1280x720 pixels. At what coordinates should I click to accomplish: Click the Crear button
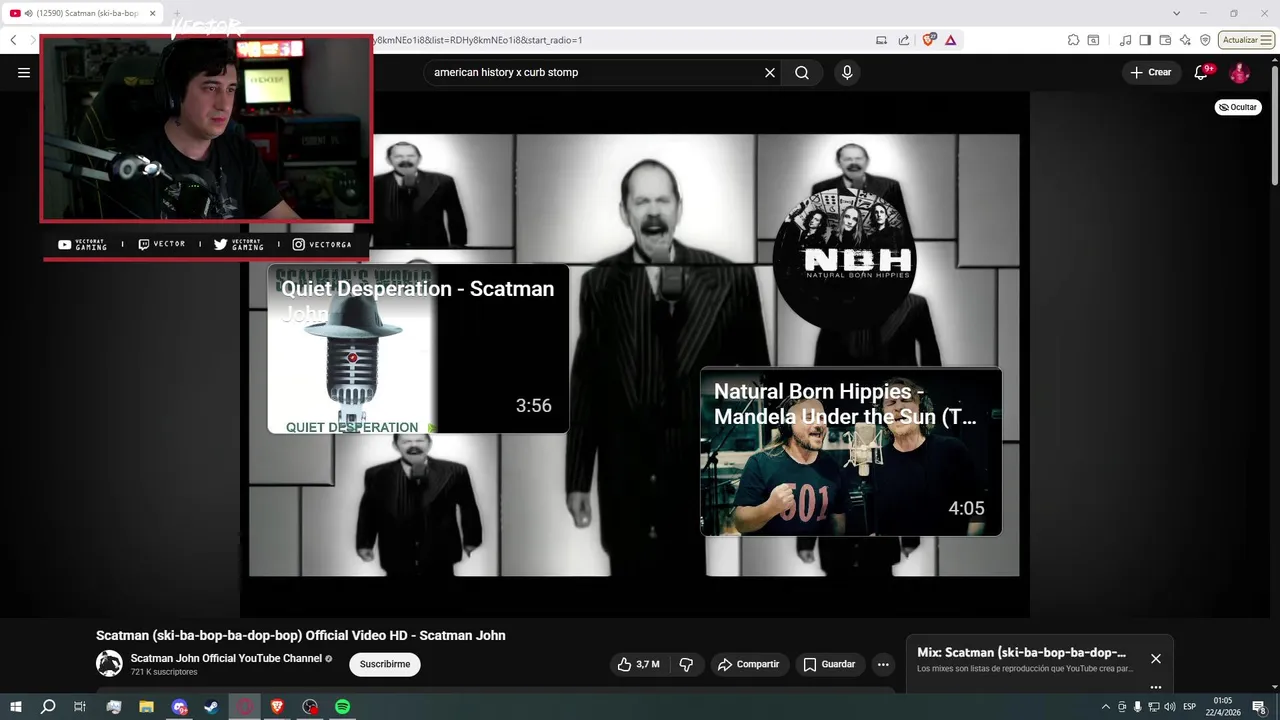(1150, 73)
